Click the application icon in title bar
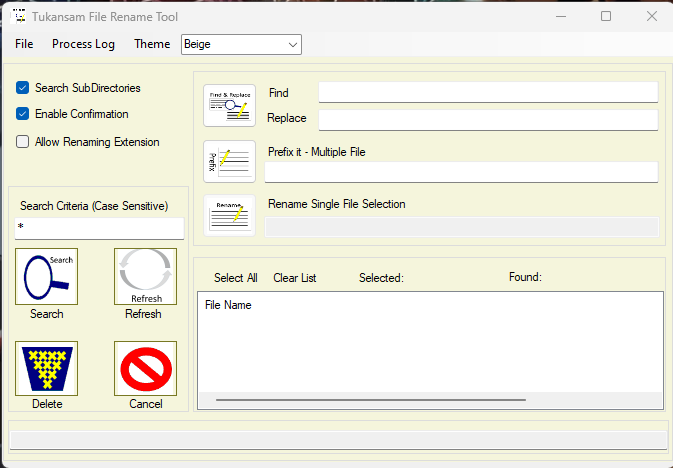The height and width of the screenshot is (468, 673). [x=18, y=16]
